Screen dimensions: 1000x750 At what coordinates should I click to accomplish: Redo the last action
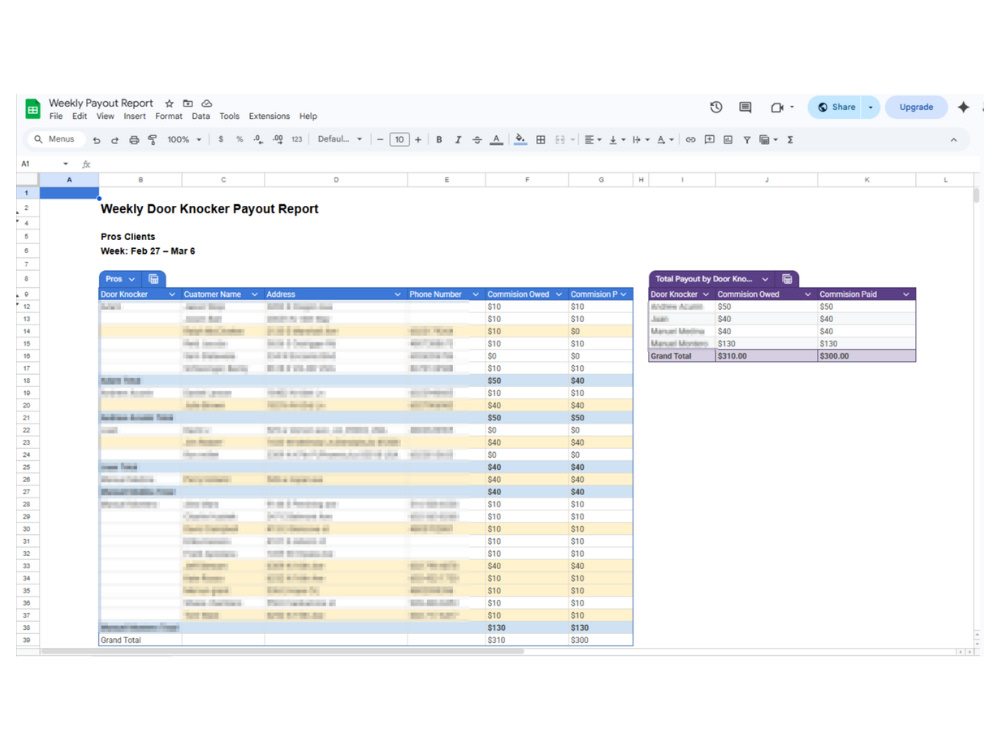pyautogui.click(x=115, y=140)
